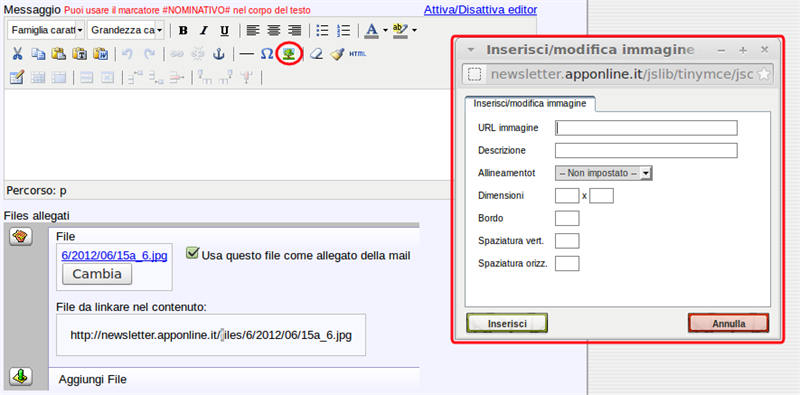
Task: Click the 'Aggiungi File' label
Action: (92, 380)
